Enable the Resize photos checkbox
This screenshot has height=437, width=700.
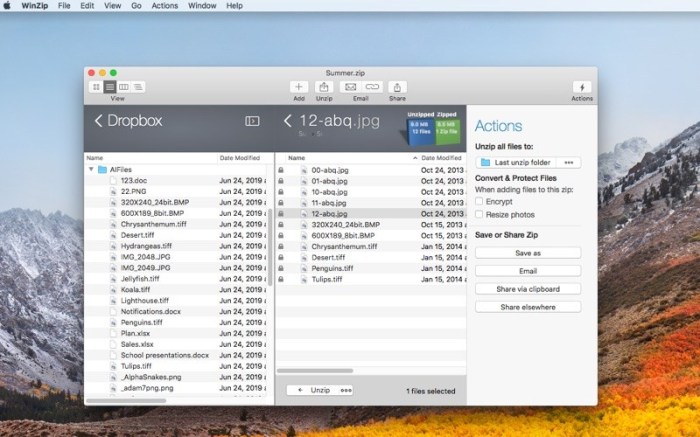click(x=480, y=214)
